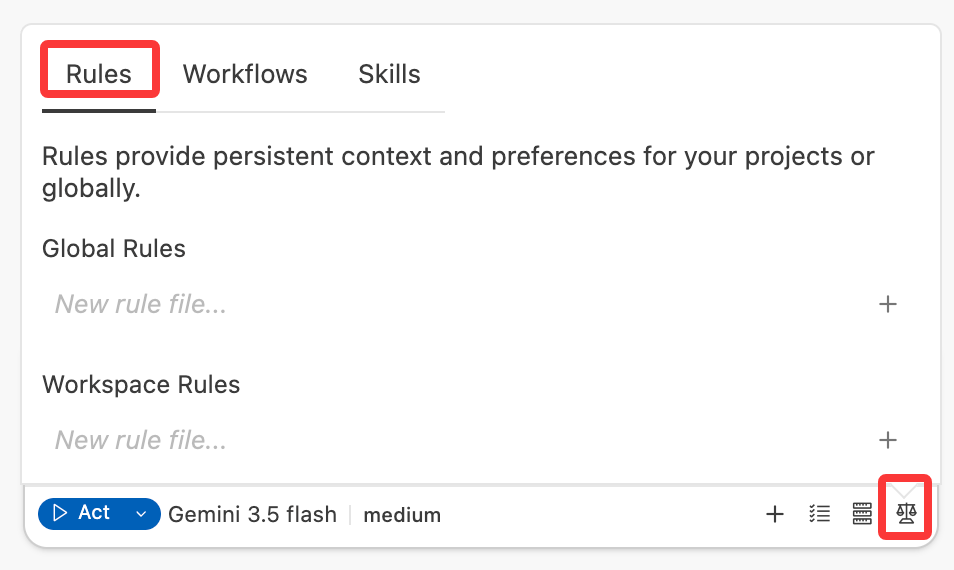Image resolution: width=954 pixels, height=570 pixels.
Task: Open the checklist focus-chain icon
Action: point(820,513)
